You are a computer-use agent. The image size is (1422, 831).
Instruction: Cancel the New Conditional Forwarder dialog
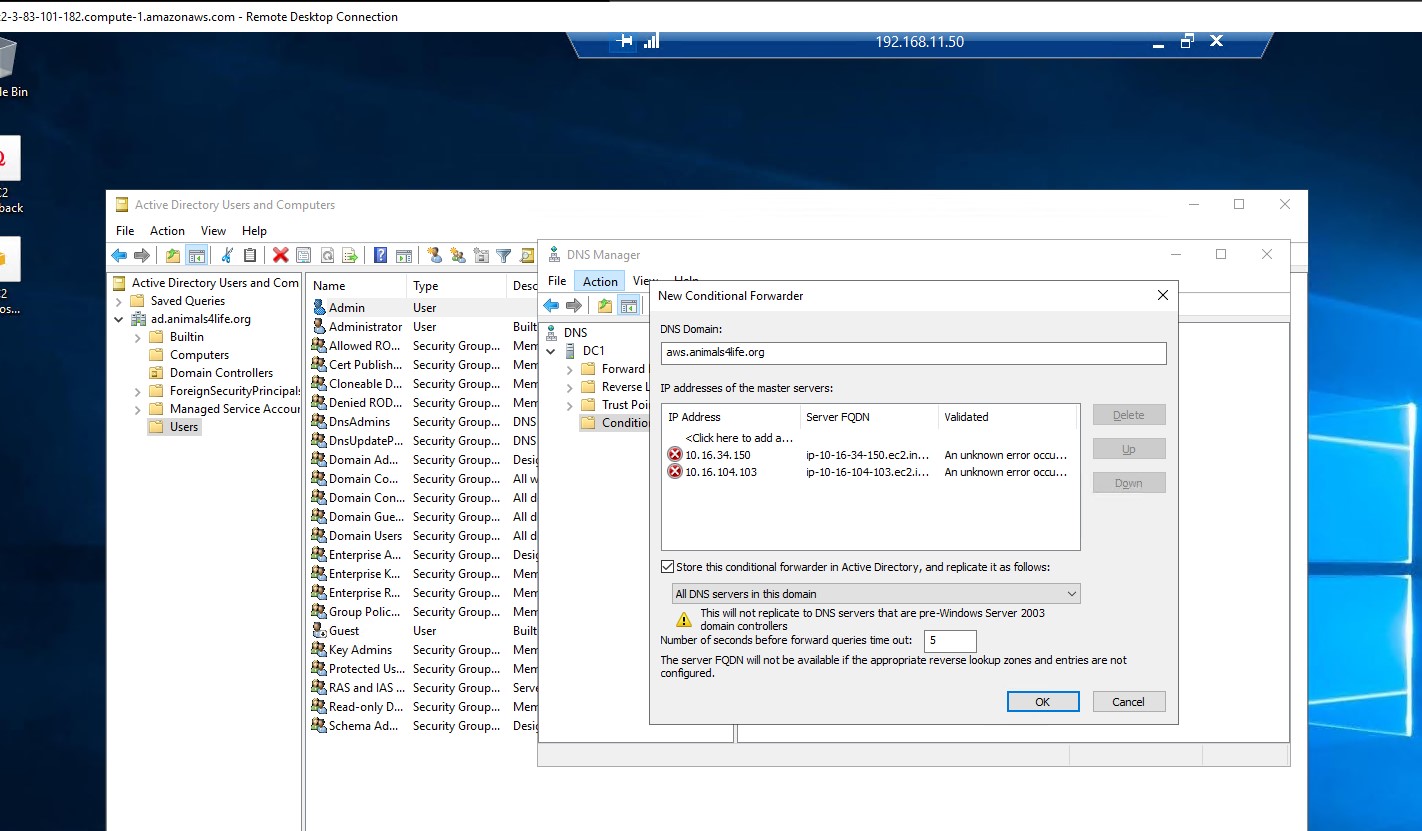[1128, 701]
